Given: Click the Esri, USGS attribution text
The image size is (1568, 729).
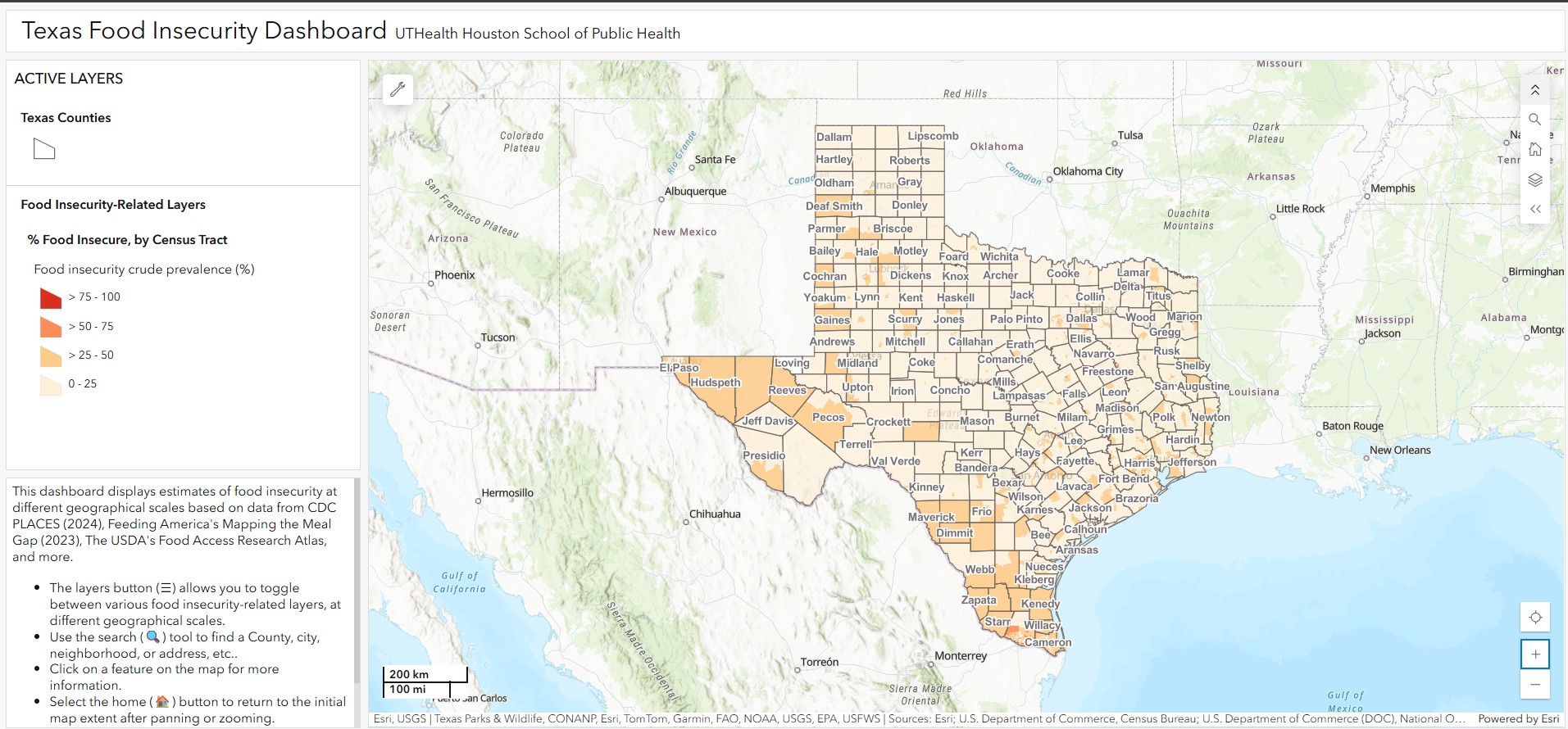Looking at the screenshot, I should [399, 718].
